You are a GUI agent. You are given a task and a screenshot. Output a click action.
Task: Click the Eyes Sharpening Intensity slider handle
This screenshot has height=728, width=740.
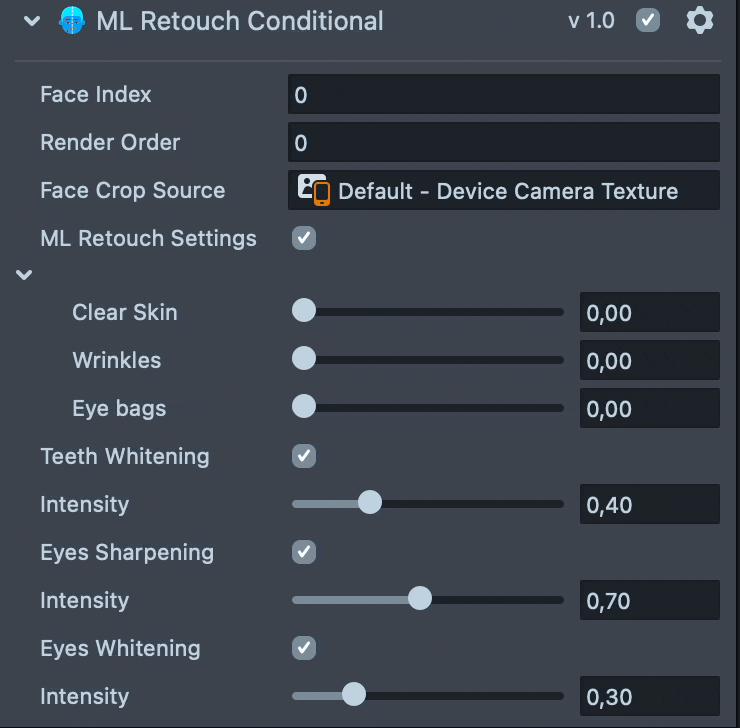[x=420, y=600]
